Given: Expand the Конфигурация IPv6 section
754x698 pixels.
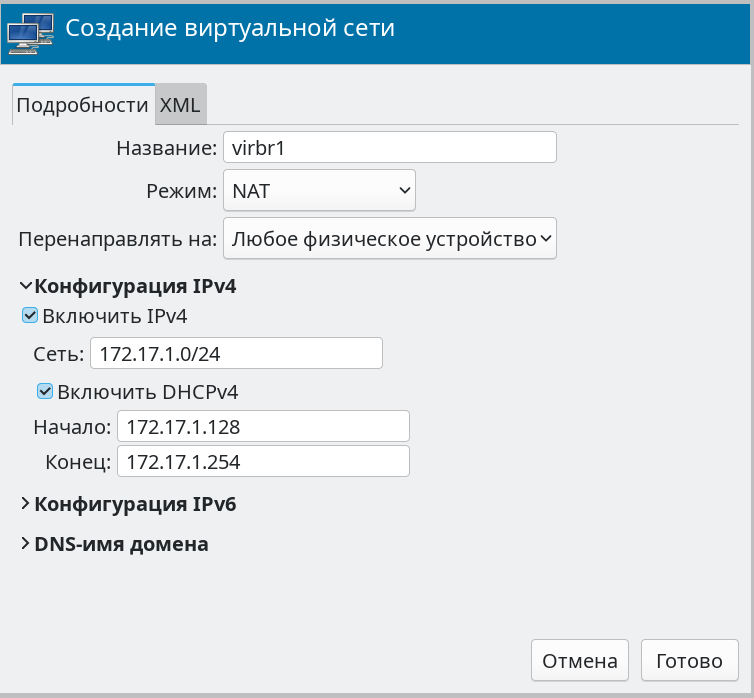Looking at the screenshot, I should click(26, 504).
